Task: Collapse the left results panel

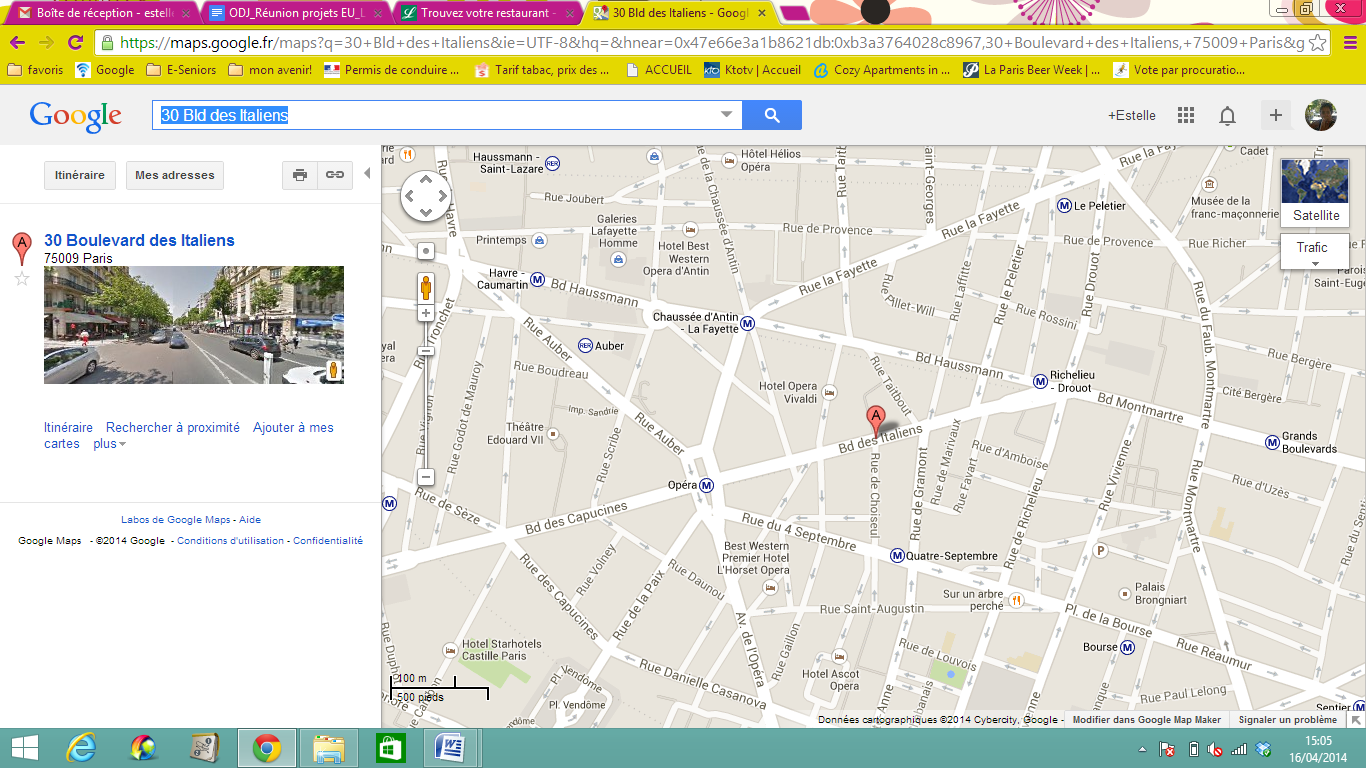Action: (x=366, y=174)
